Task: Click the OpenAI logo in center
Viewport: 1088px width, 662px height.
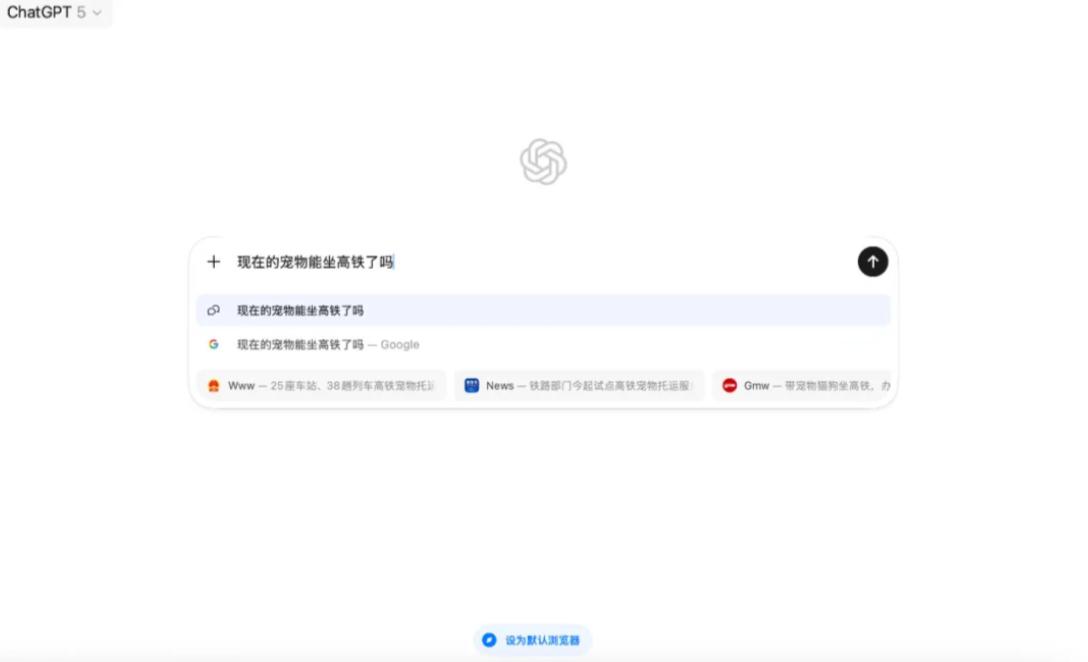Action: click(543, 162)
